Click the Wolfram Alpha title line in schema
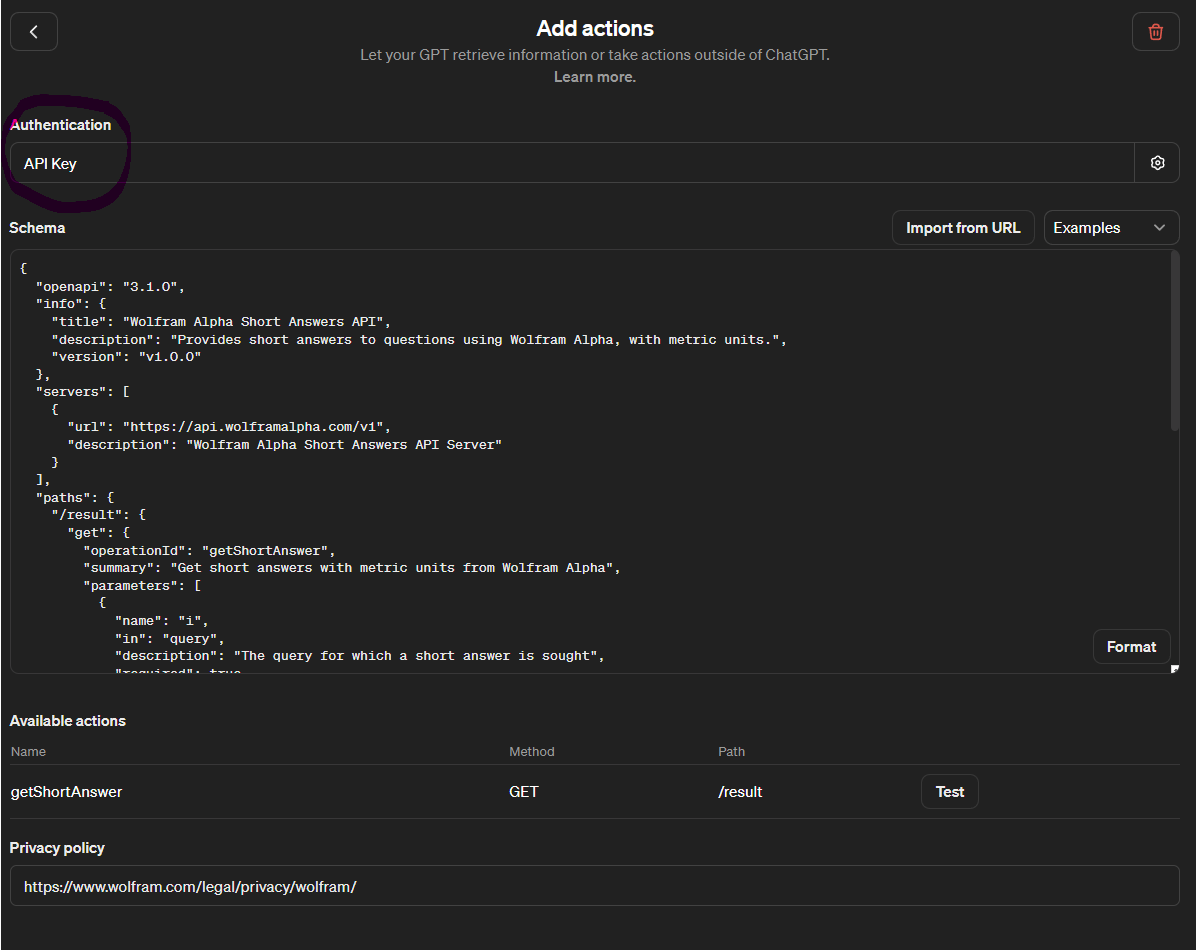 (221, 322)
